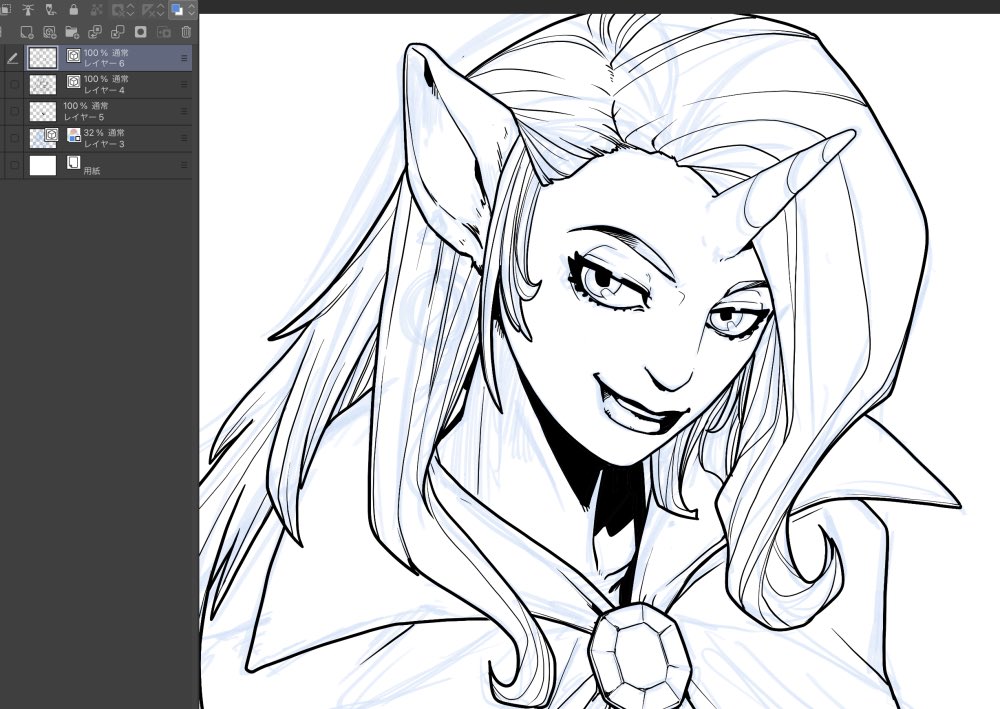This screenshot has width=1000, height=709.
Task: Click the apply mask to layer icon
Action: point(164,32)
